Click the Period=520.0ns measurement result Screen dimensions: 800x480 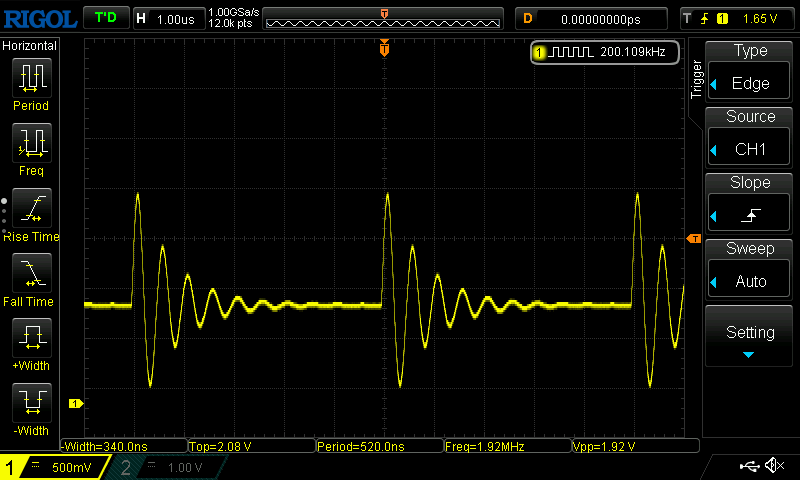pos(380,446)
